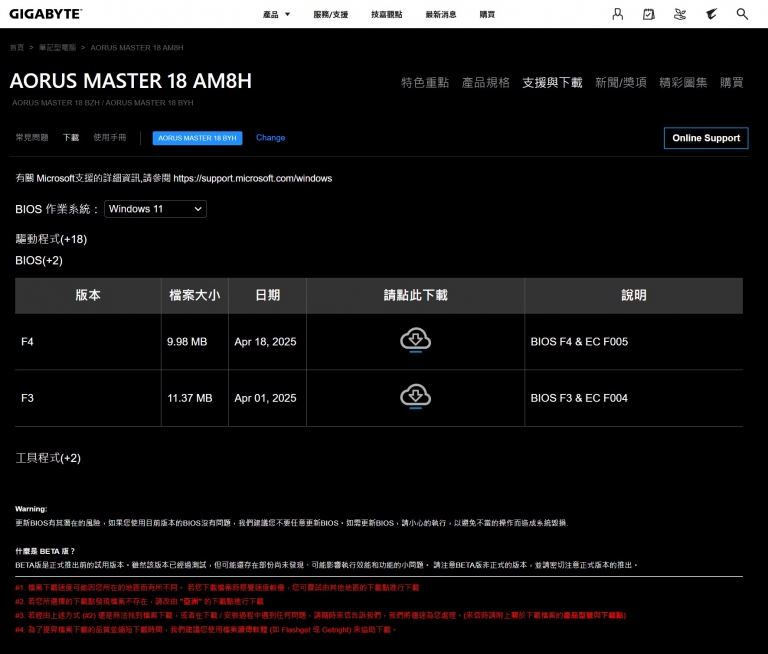Viewport: 768px width, 654px height.
Task: Go to 筆記型電腦 breadcrumb link
Action: (57, 48)
